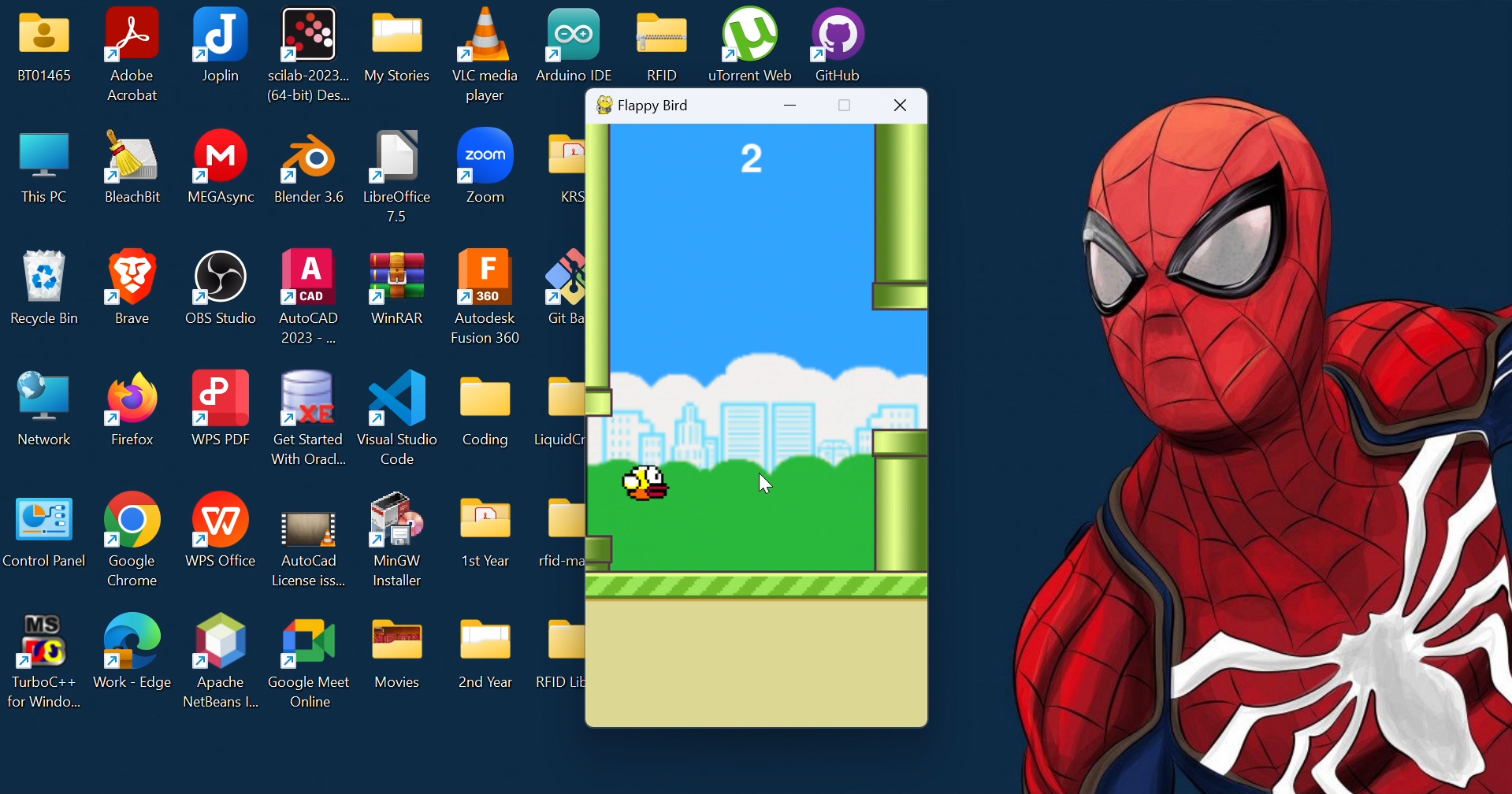Image resolution: width=1512 pixels, height=794 pixels.
Task: Start MEGAsync
Action: (220, 156)
